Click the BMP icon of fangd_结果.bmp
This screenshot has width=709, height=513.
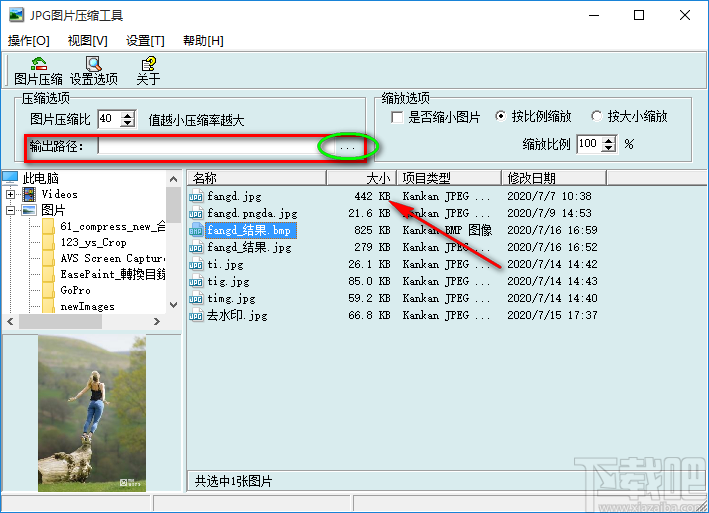tap(196, 231)
